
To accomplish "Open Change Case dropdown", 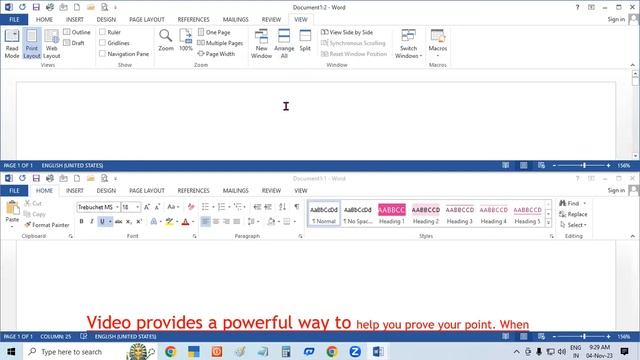I will click(173, 207).
